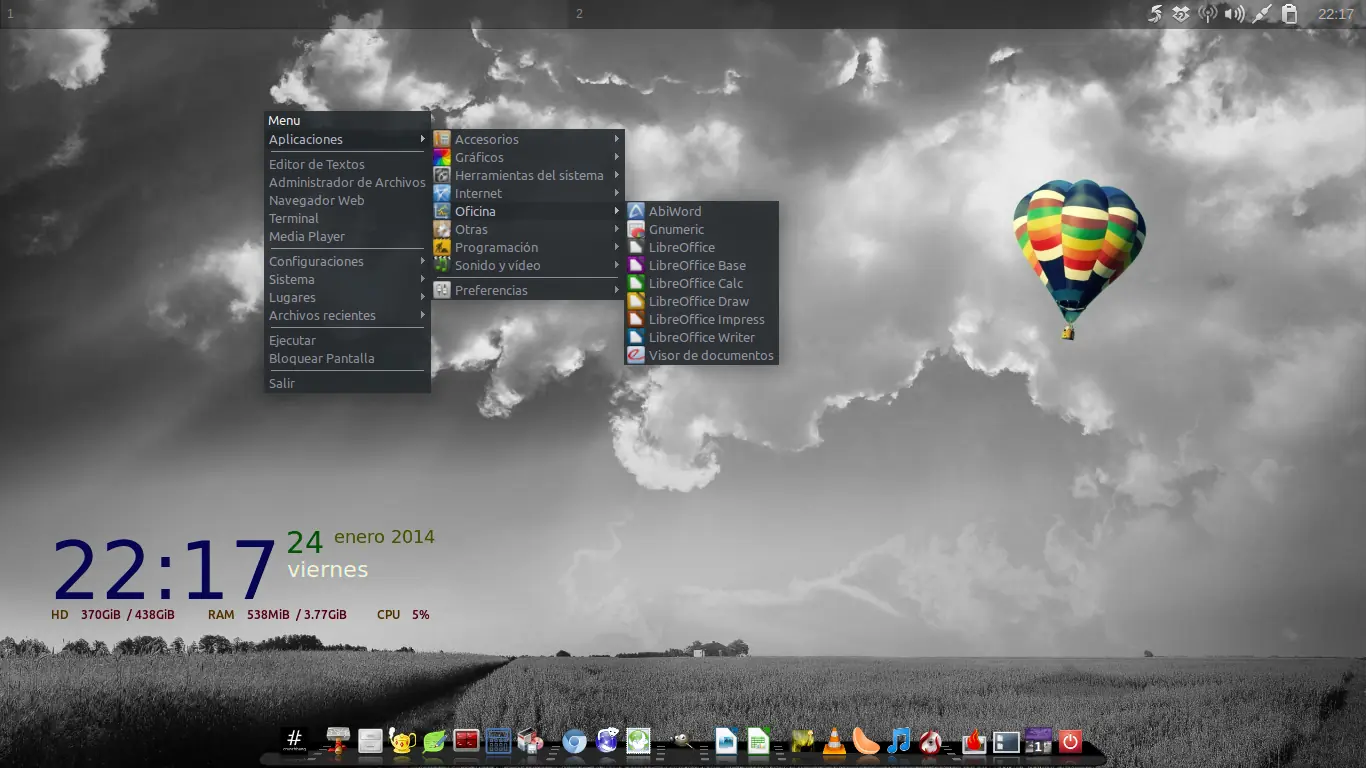Expand the Configuraciones submenu
This screenshot has width=1366, height=768.
tap(347, 261)
